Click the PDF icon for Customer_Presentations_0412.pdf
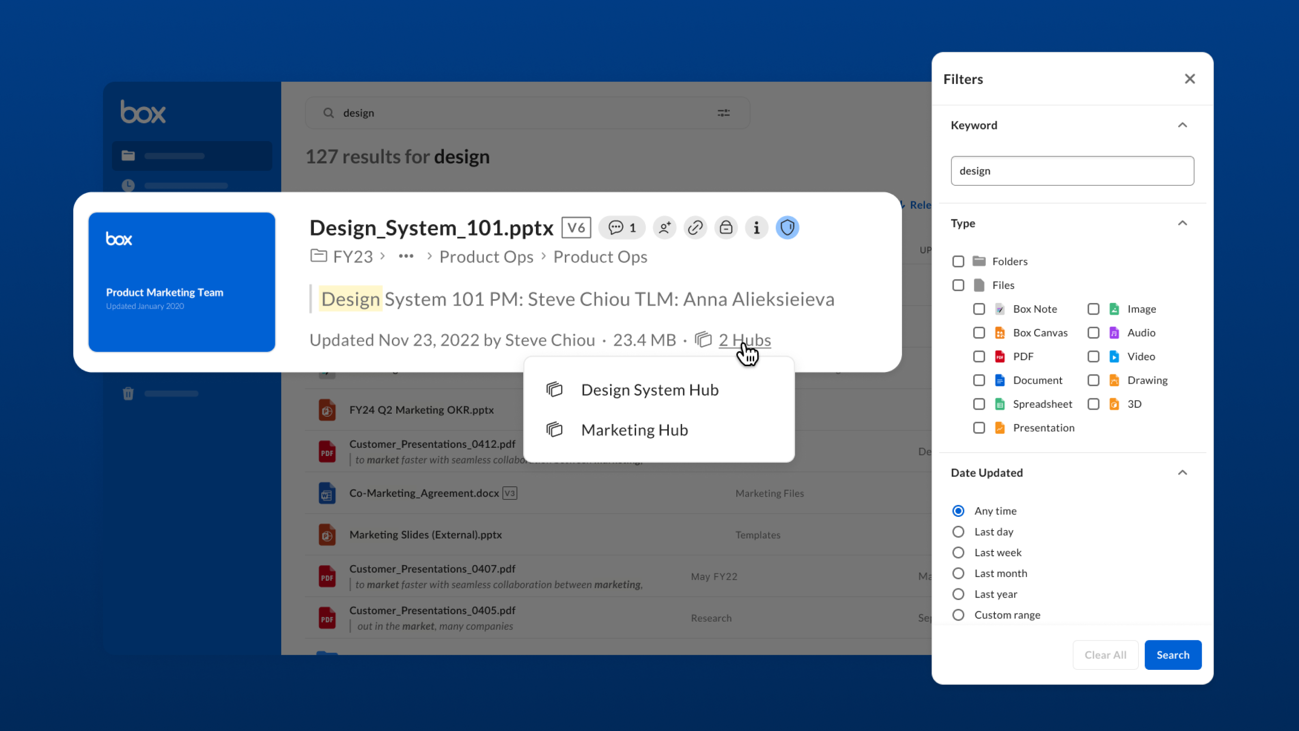The image size is (1299, 731). tap(327, 451)
